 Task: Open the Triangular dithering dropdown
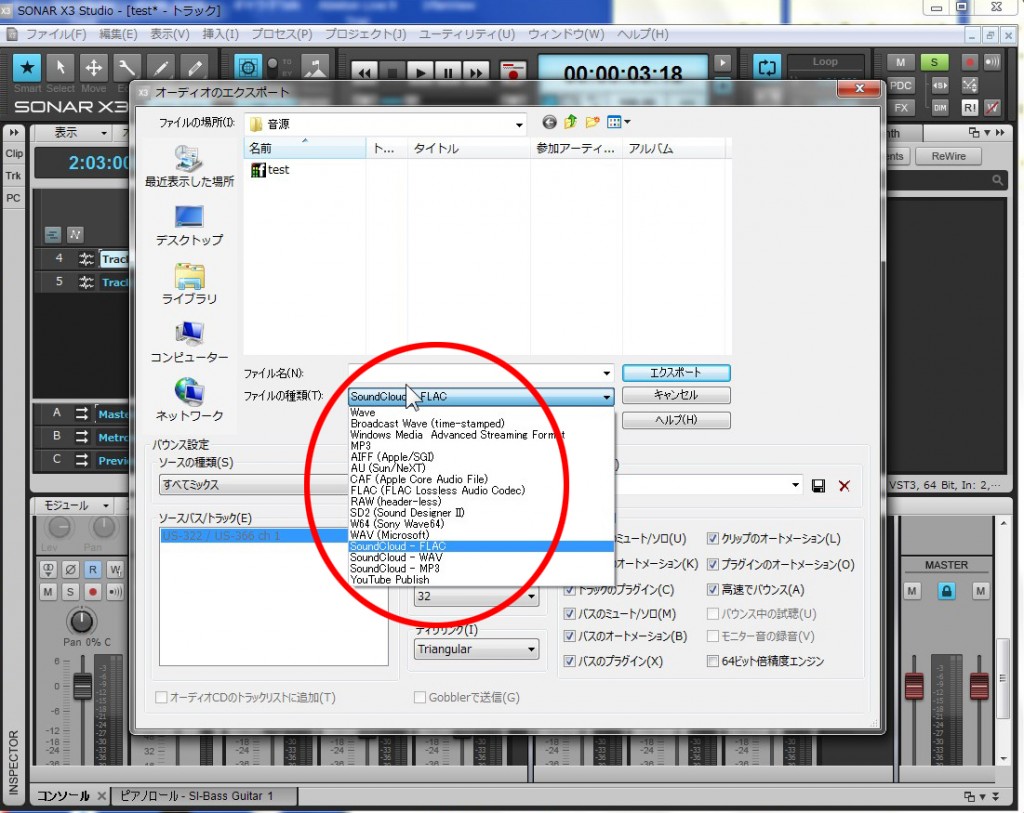click(476, 649)
